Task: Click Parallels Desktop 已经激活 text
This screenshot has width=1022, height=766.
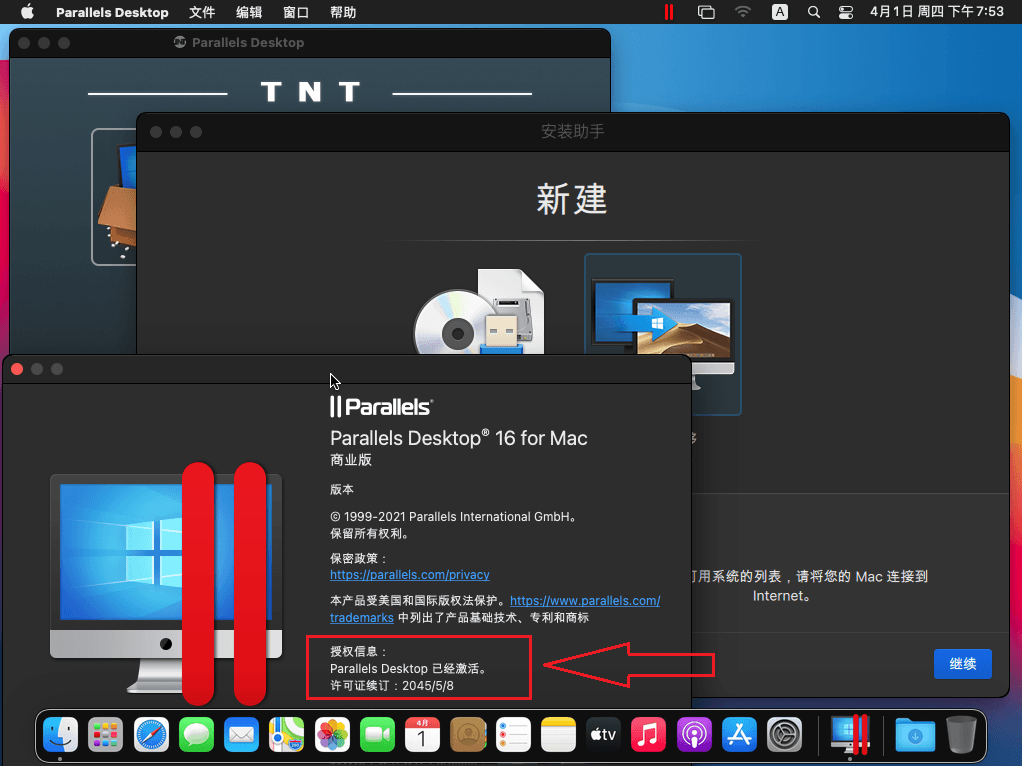Action: [409, 668]
